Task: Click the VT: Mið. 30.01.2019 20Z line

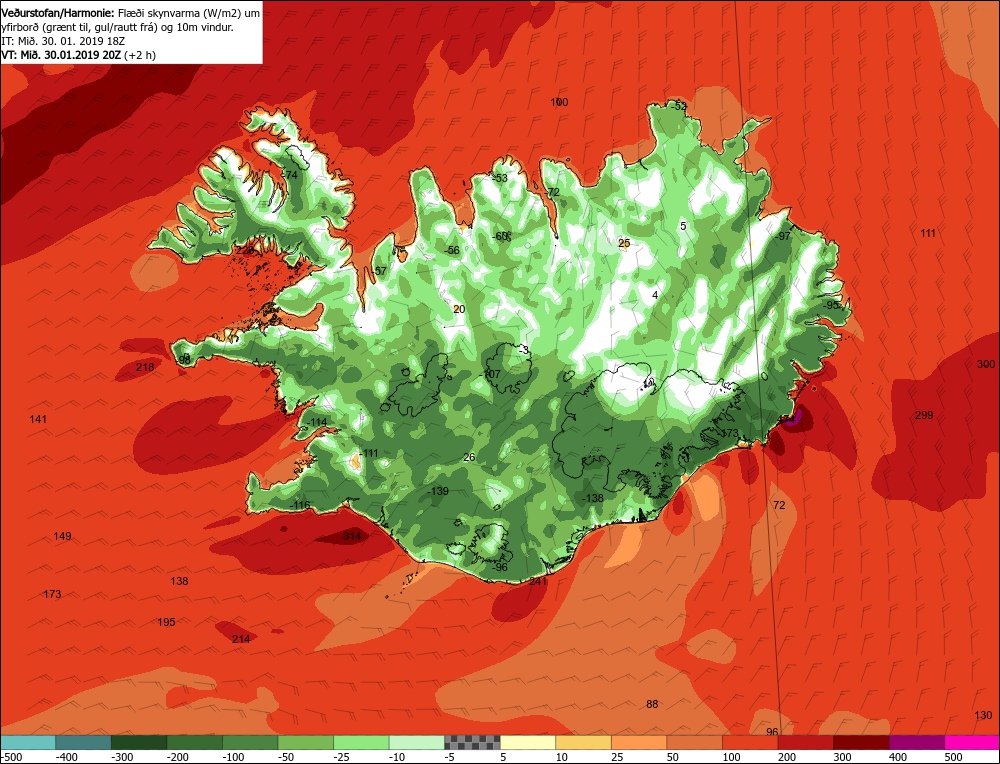Action: pyautogui.click(x=78, y=55)
